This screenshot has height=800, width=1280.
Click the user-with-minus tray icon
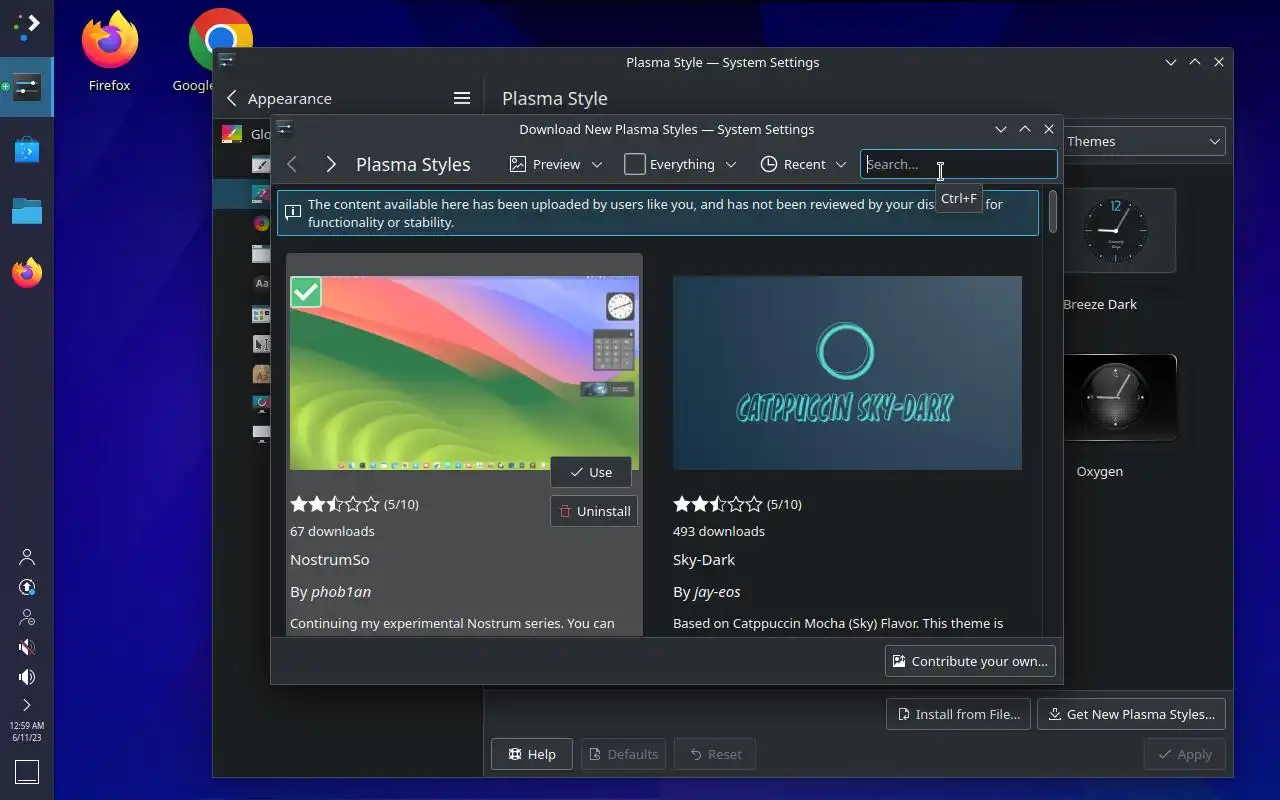pos(27,617)
